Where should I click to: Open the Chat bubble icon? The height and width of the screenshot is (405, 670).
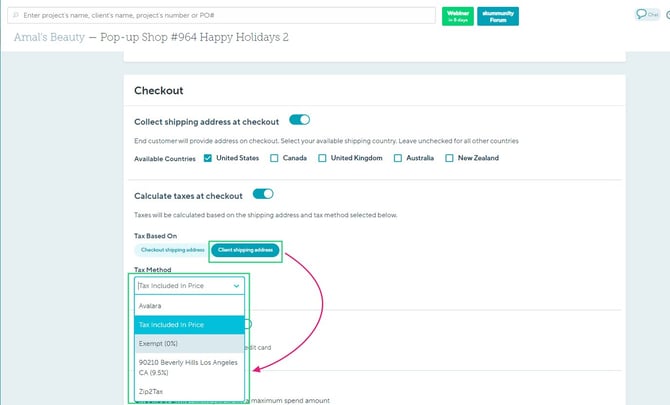(x=648, y=14)
